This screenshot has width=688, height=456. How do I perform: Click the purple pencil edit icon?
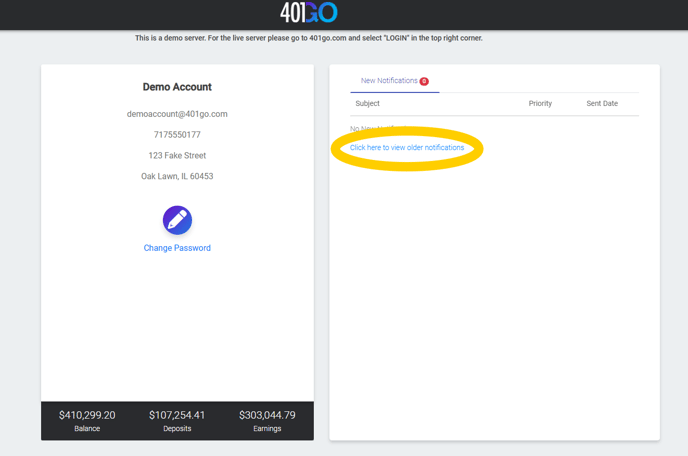(177, 220)
